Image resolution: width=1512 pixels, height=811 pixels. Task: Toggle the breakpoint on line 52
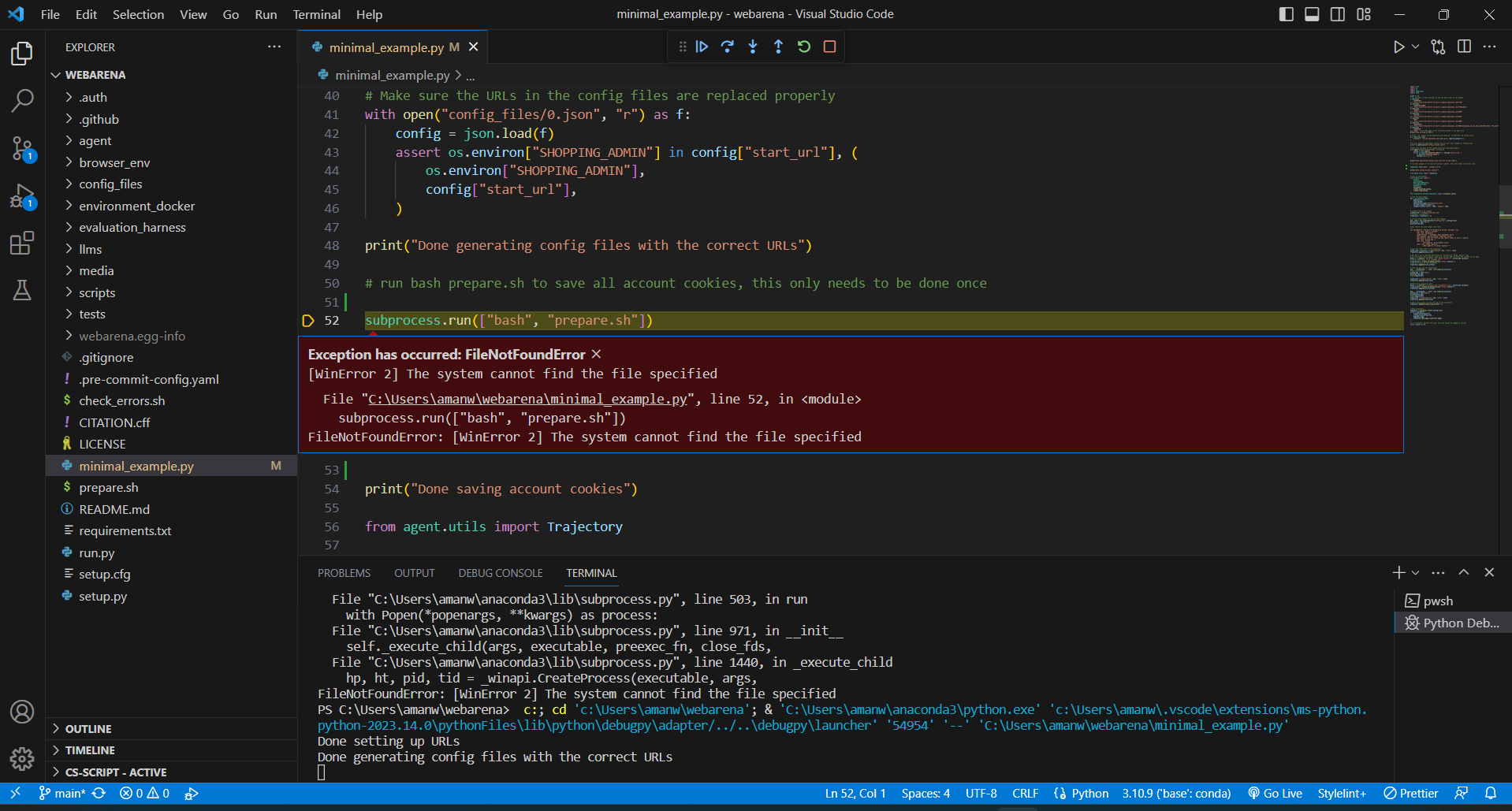pos(308,321)
